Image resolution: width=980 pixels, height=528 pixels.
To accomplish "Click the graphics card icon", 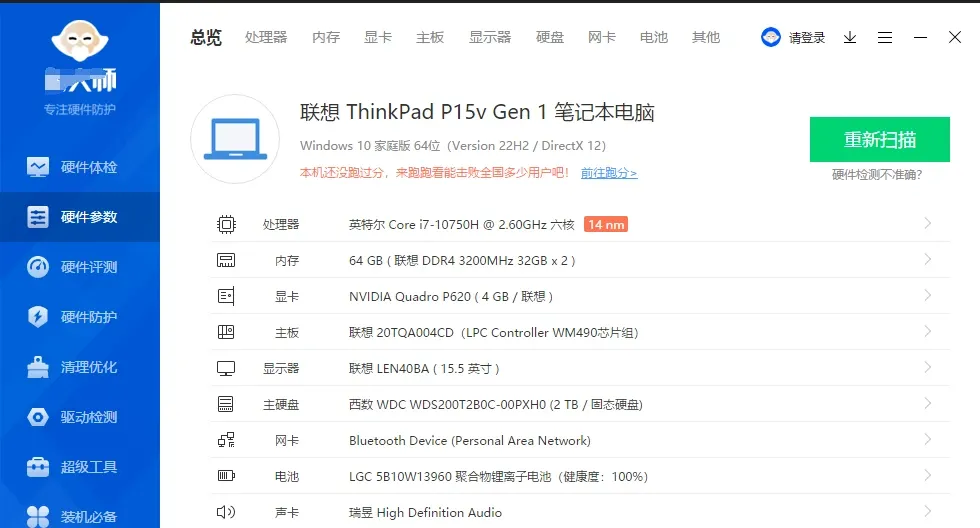I will tap(226, 296).
